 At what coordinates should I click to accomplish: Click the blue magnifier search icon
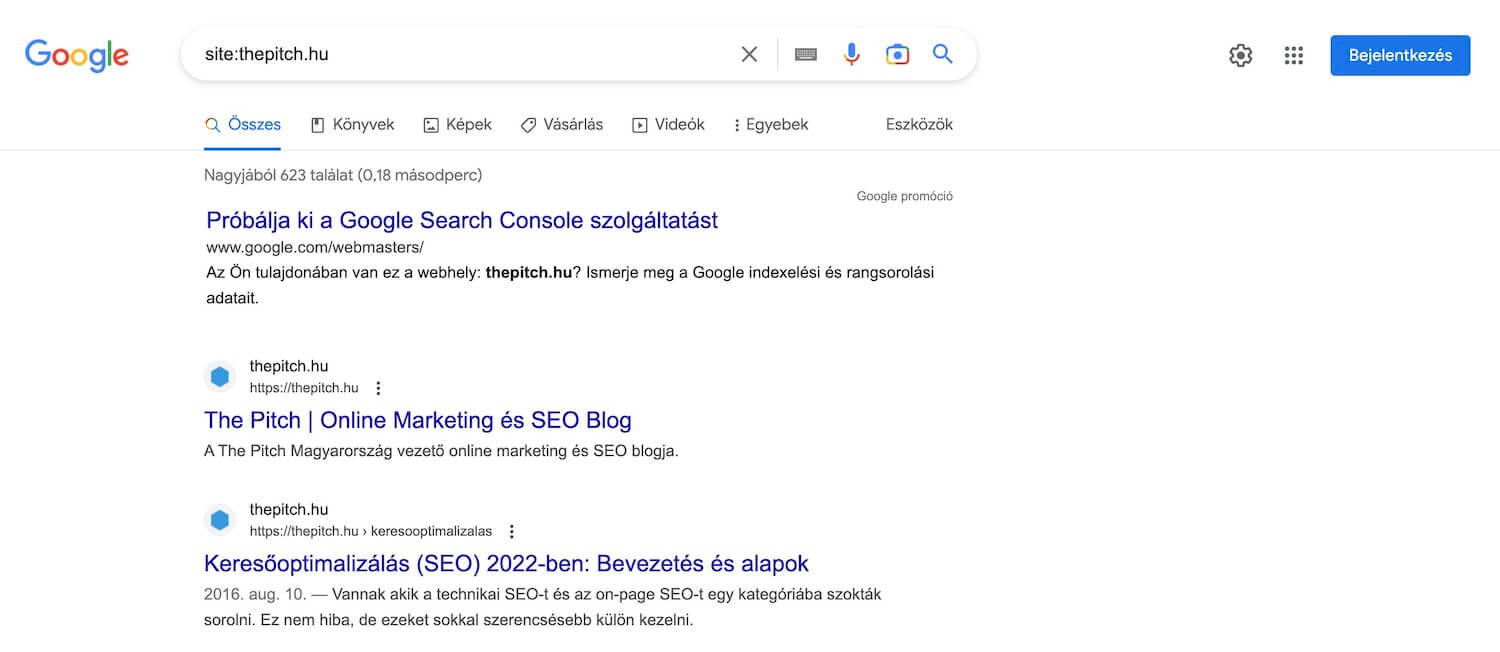pyautogui.click(x=943, y=54)
